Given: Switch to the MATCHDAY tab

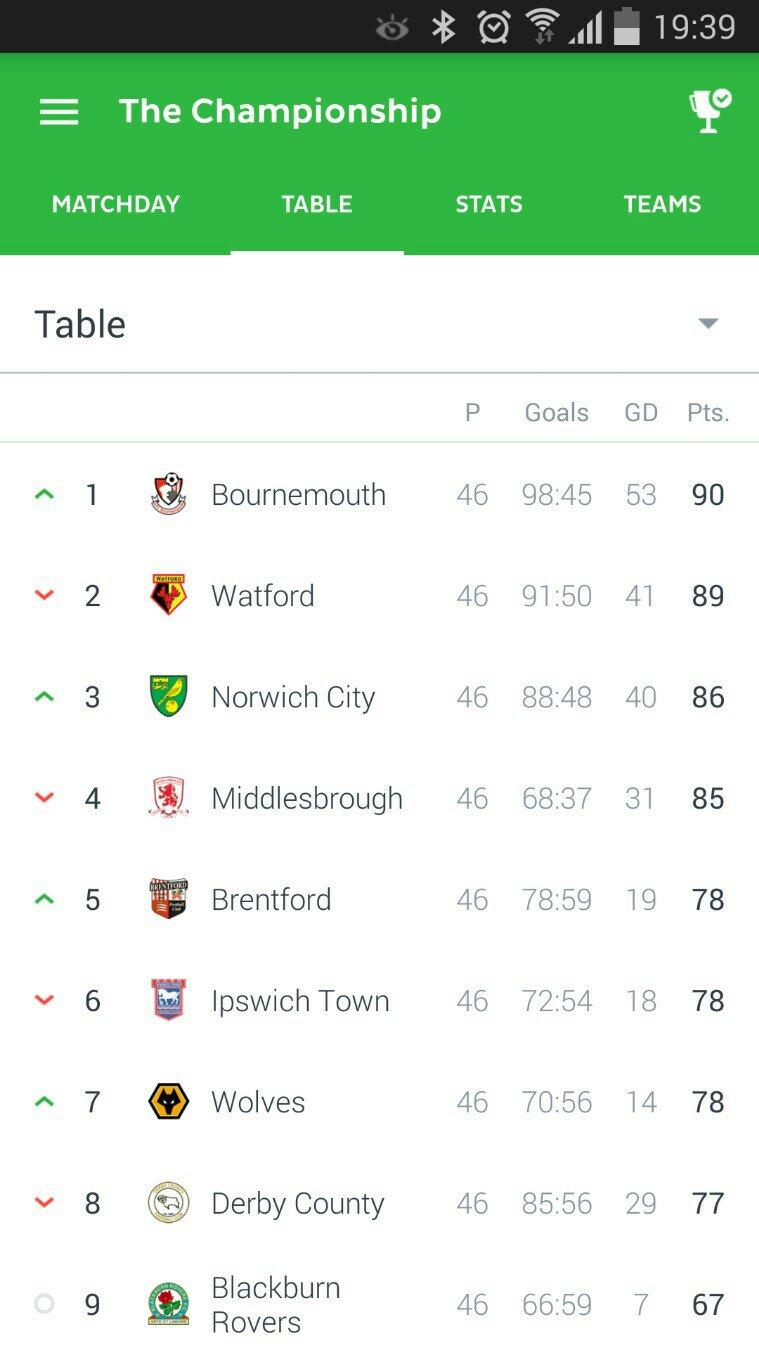Looking at the screenshot, I should [116, 204].
